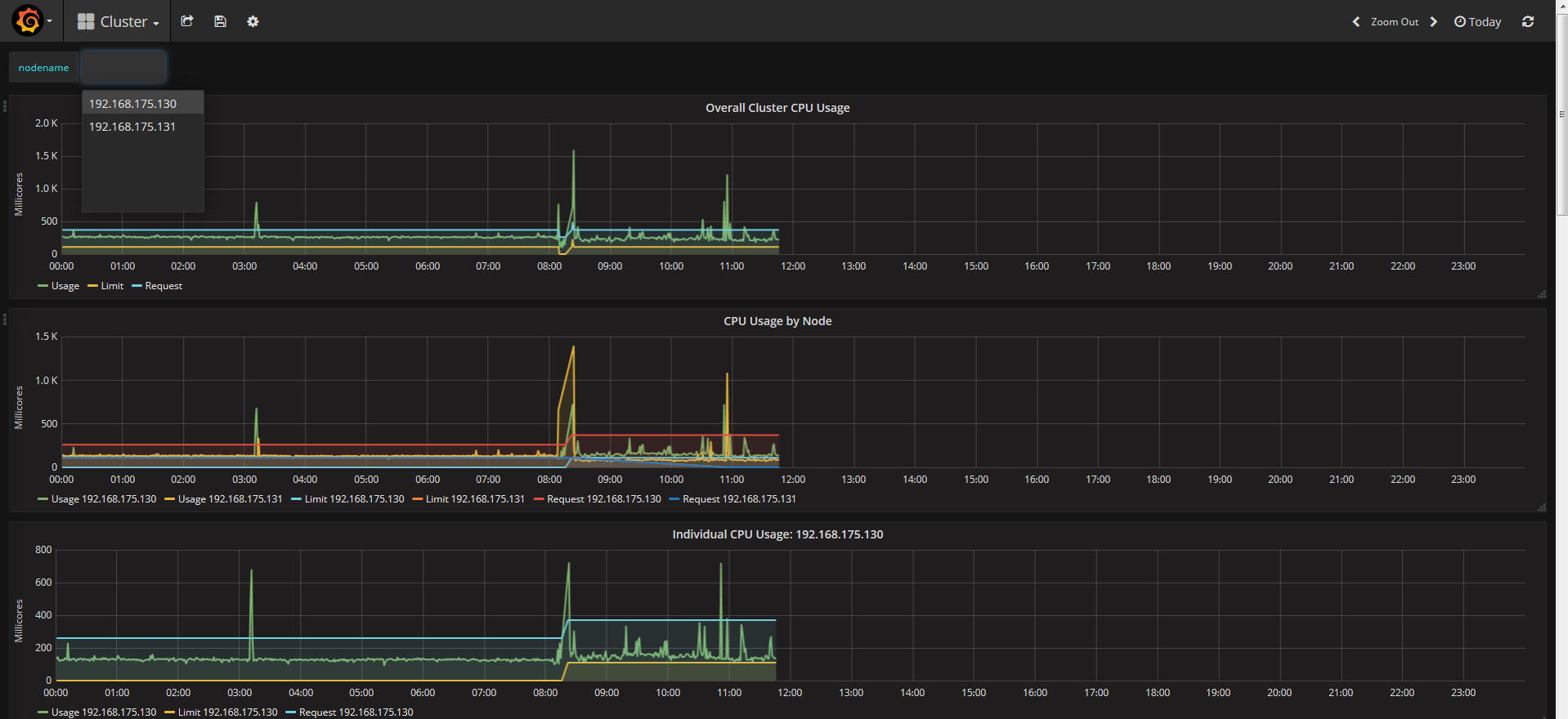Select 192.168.175.130 from nodename dropdown
The height and width of the screenshot is (719, 1568).
click(143, 104)
